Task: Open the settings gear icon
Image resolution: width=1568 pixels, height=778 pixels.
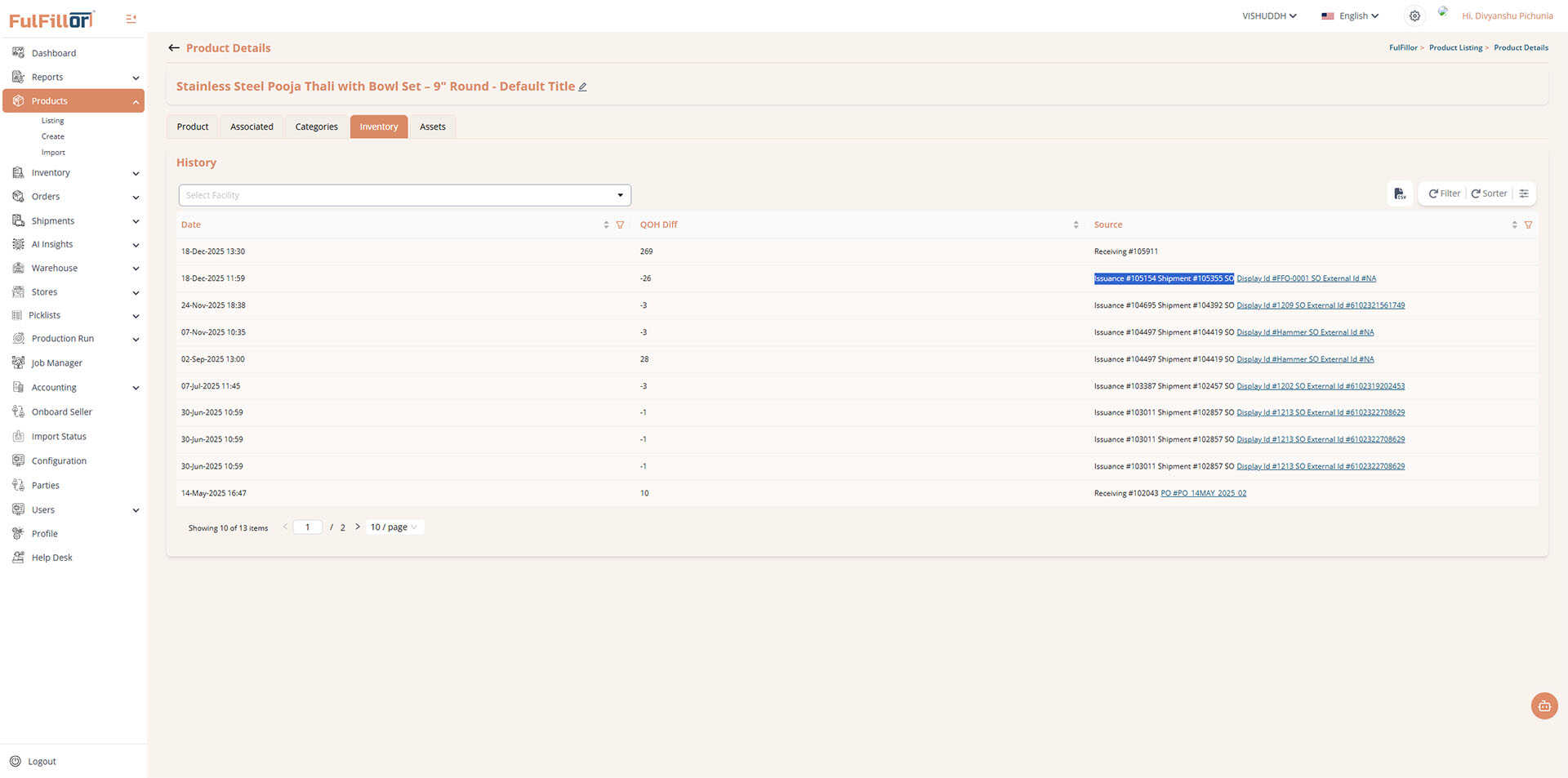Action: click(1414, 16)
